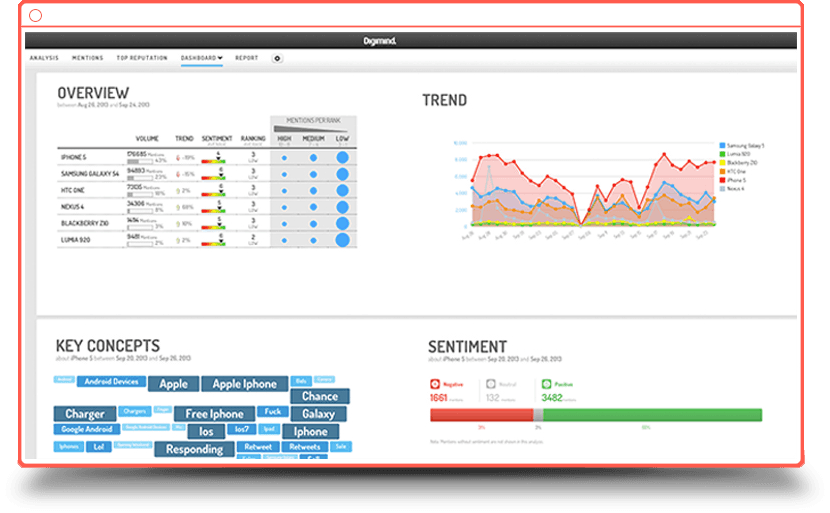This screenshot has width=830, height=513.
Task: Click red negative segment of sentiment bar
Action: click(482, 415)
